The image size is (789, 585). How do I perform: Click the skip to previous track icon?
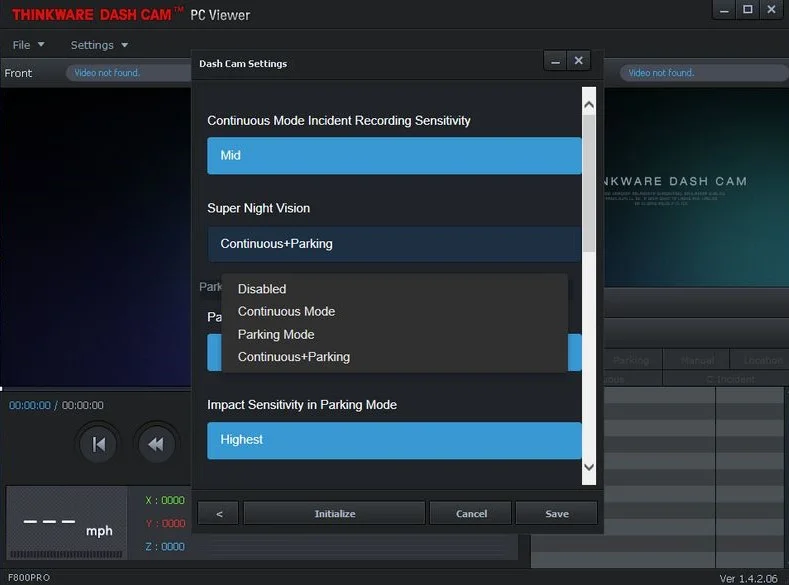point(98,444)
